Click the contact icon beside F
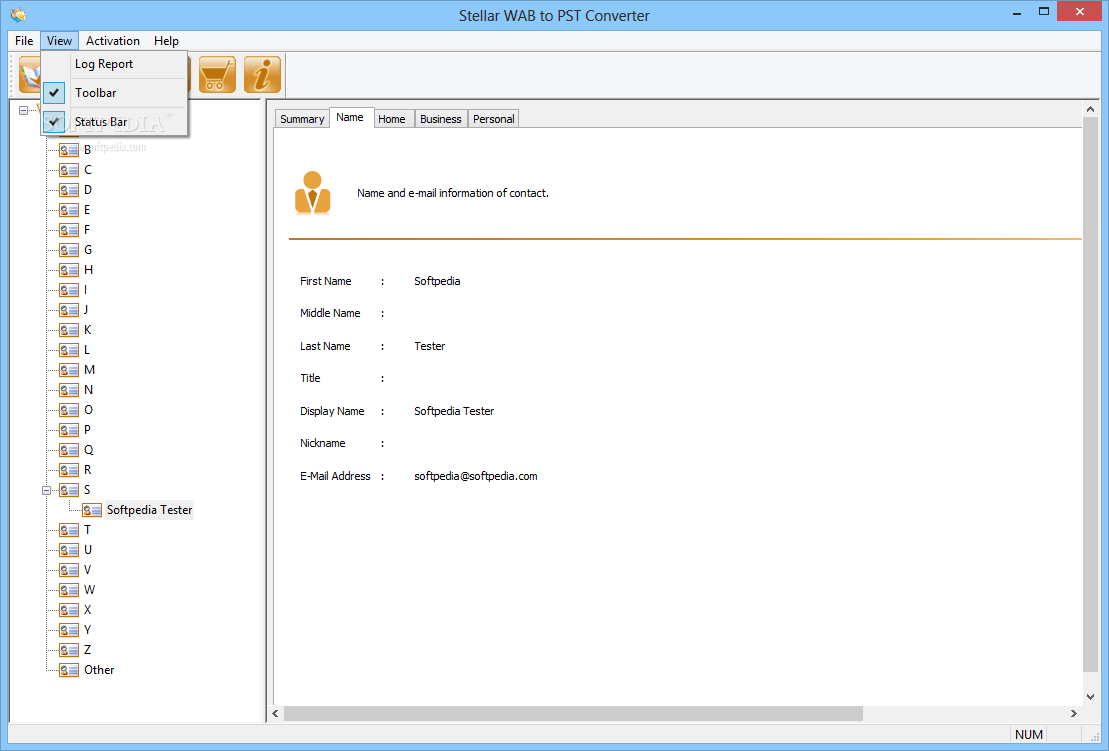The width and height of the screenshot is (1109, 751). coord(69,230)
